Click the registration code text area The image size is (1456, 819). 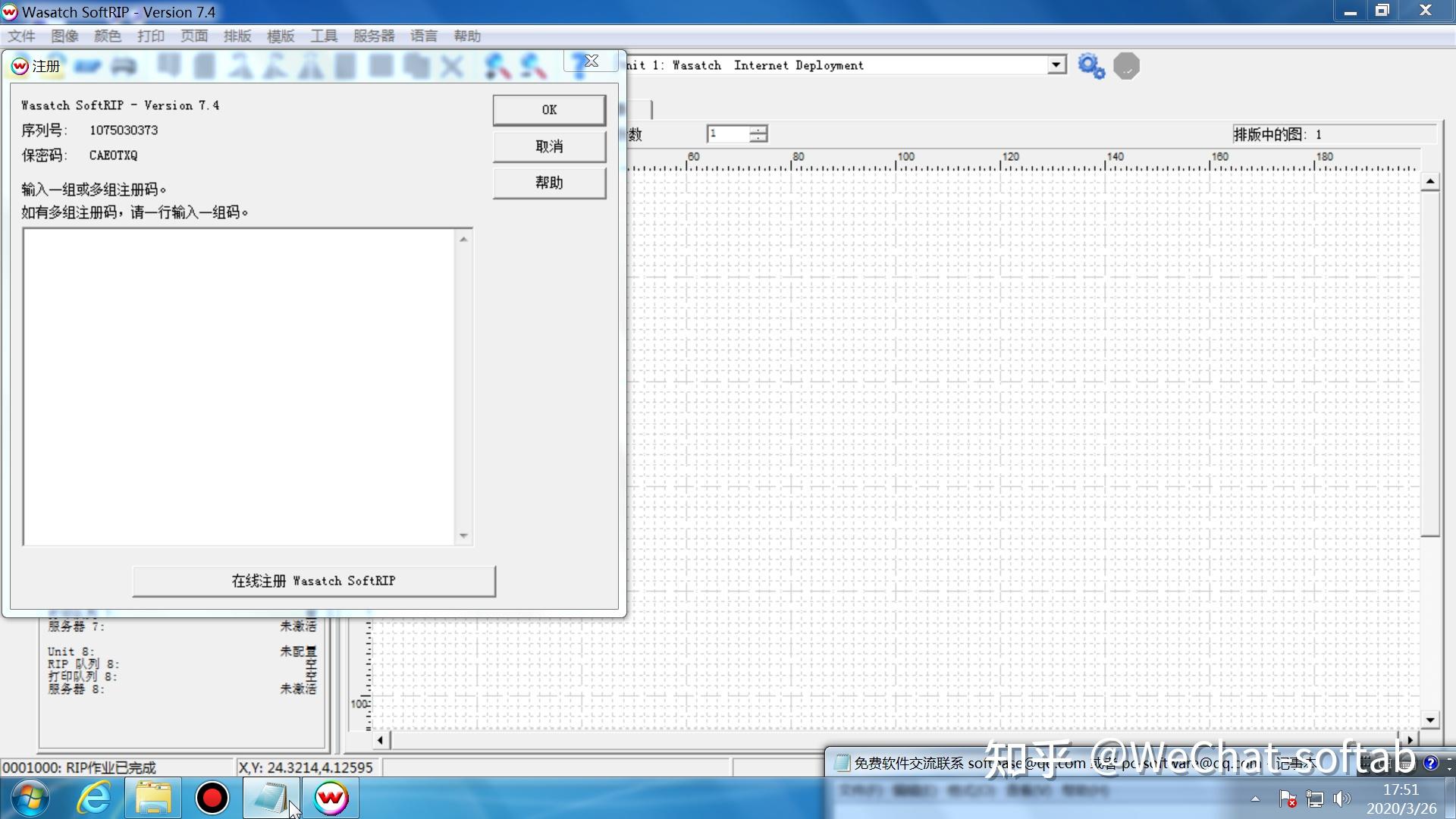pos(239,387)
